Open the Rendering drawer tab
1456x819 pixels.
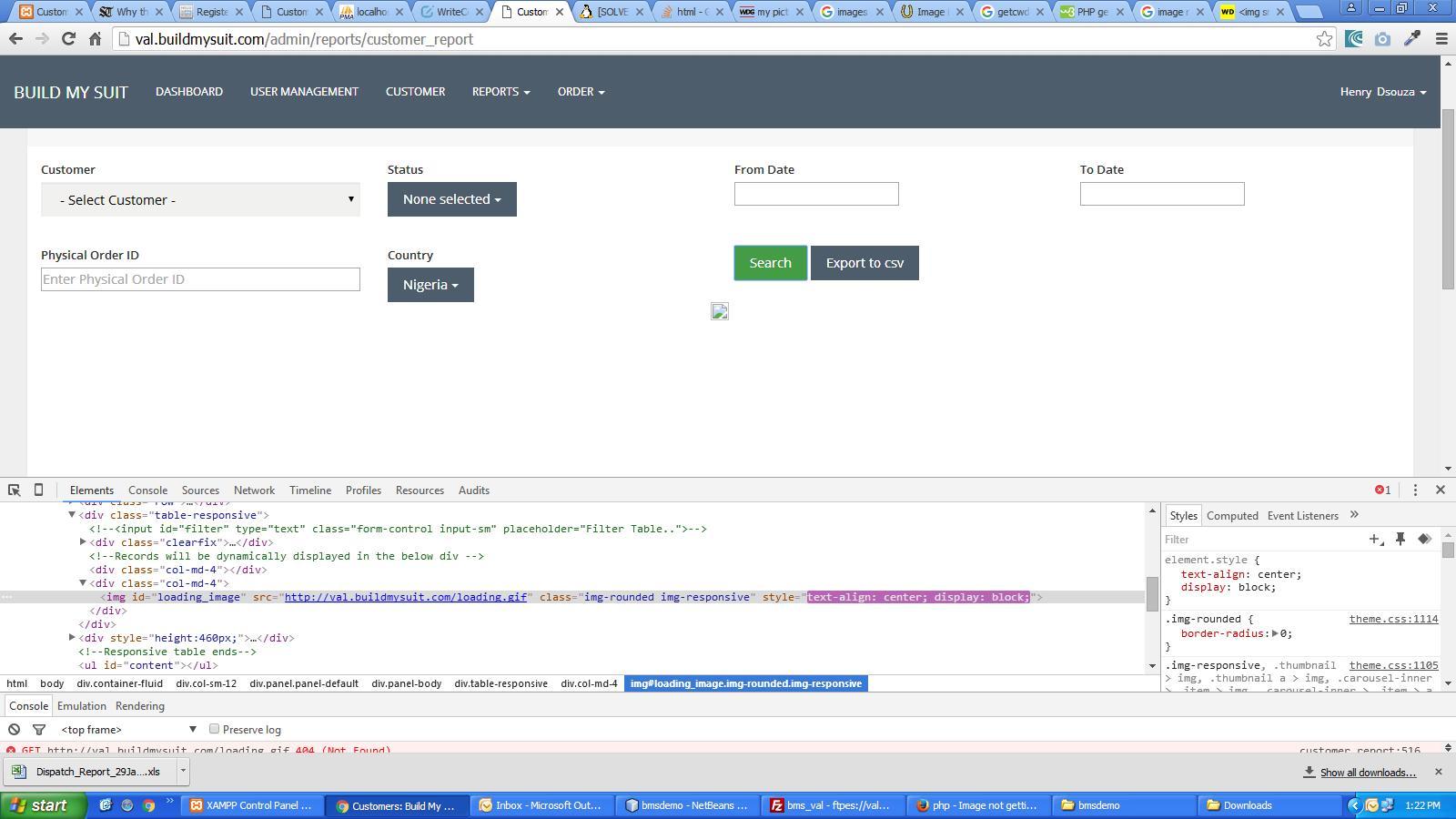(139, 705)
